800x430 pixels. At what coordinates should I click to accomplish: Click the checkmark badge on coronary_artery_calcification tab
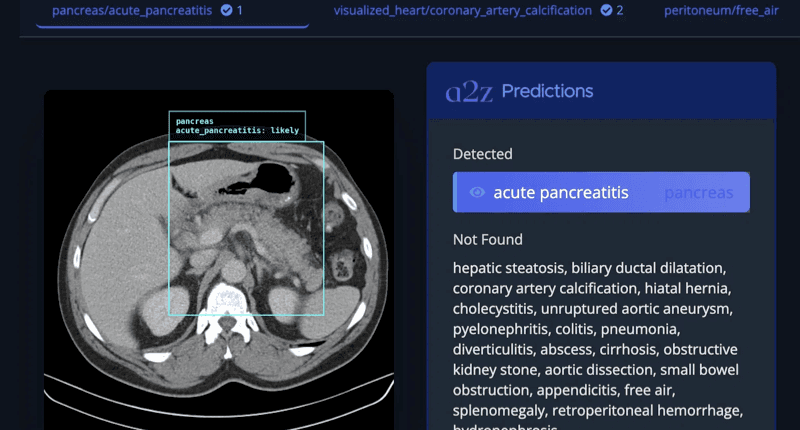(x=606, y=10)
